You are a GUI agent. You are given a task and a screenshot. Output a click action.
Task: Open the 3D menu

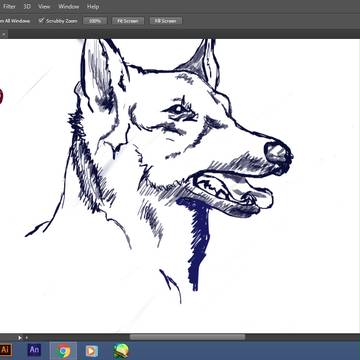click(x=27, y=6)
